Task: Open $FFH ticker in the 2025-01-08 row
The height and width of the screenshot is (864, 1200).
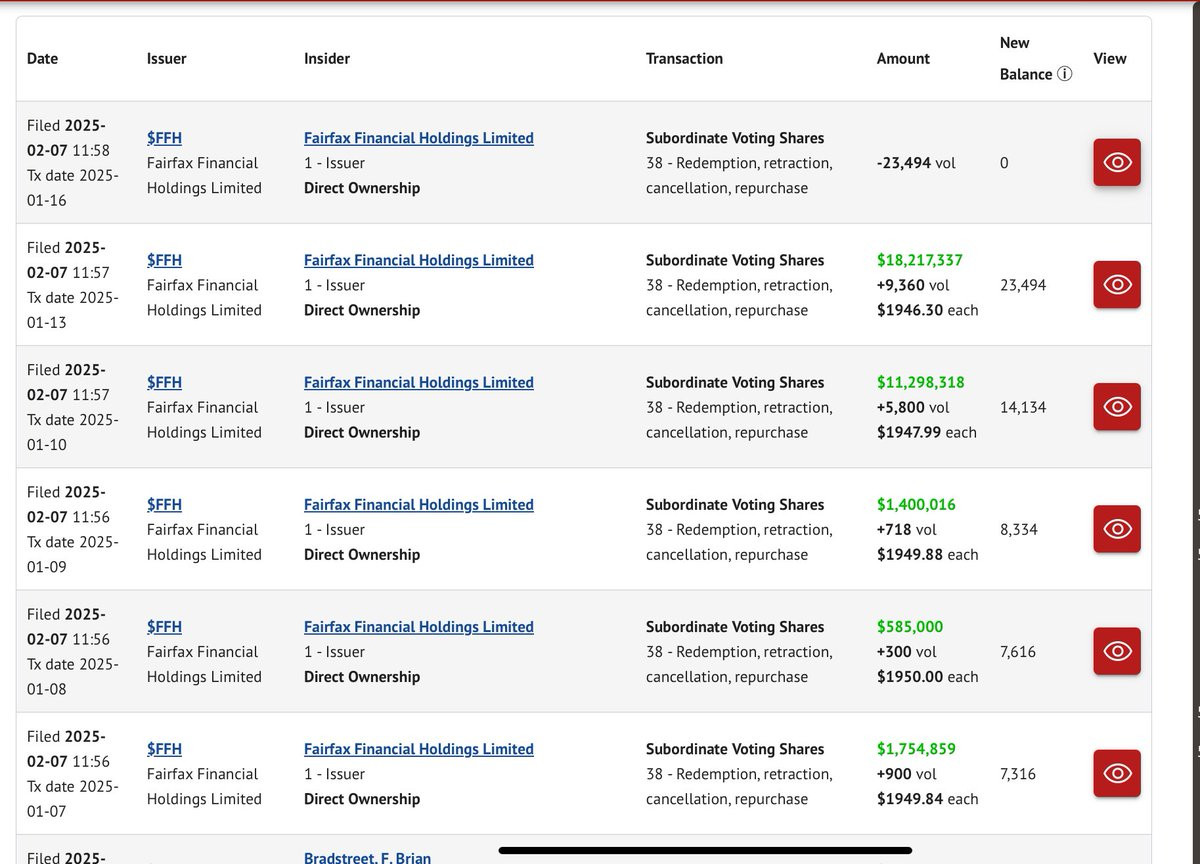Action: (164, 626)
